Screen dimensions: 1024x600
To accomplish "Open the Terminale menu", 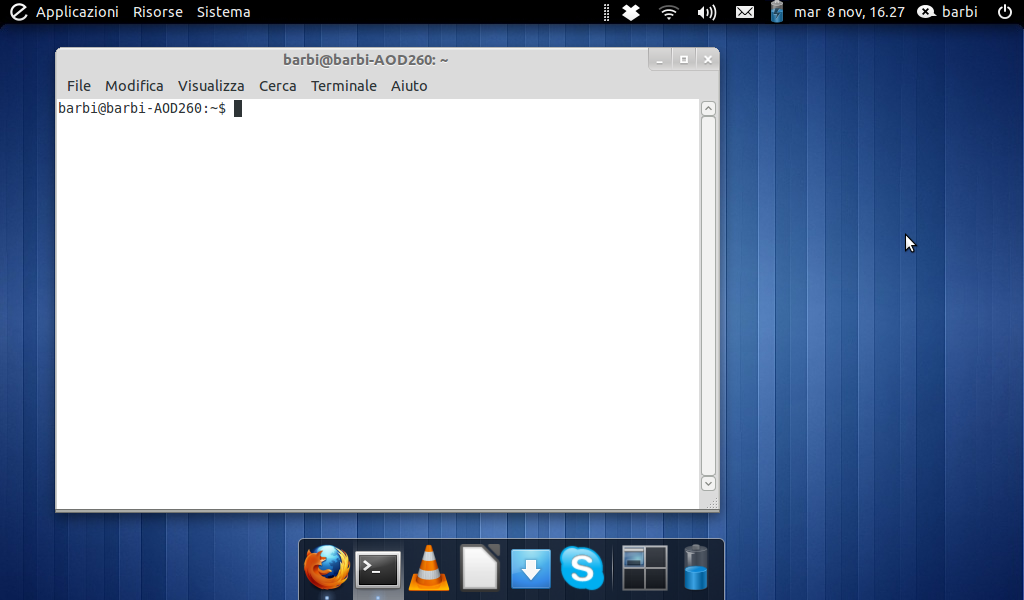I will point(344,86).
